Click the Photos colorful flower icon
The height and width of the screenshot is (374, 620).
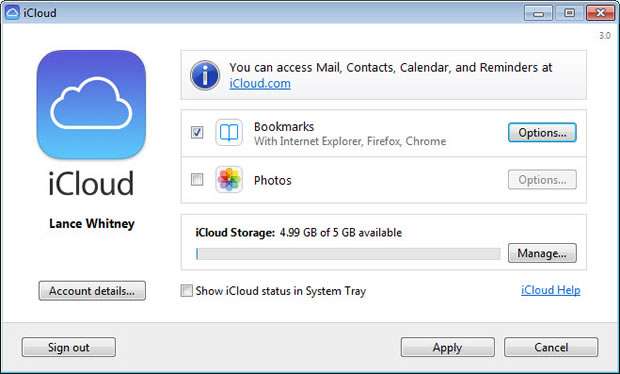click(229, 179)
